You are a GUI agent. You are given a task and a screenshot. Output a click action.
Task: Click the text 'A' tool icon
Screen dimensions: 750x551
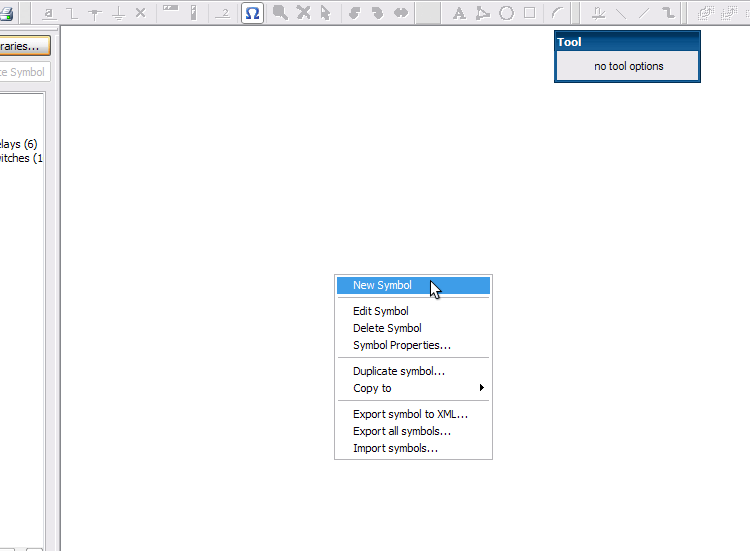[x=459, y=13]
